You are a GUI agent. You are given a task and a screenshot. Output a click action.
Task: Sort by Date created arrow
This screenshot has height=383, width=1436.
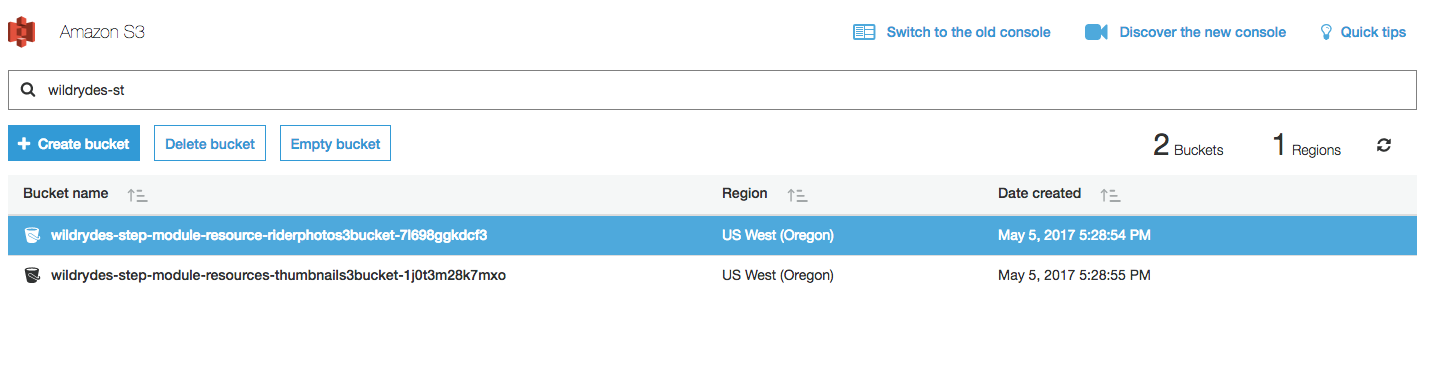tap(1110, 195)
